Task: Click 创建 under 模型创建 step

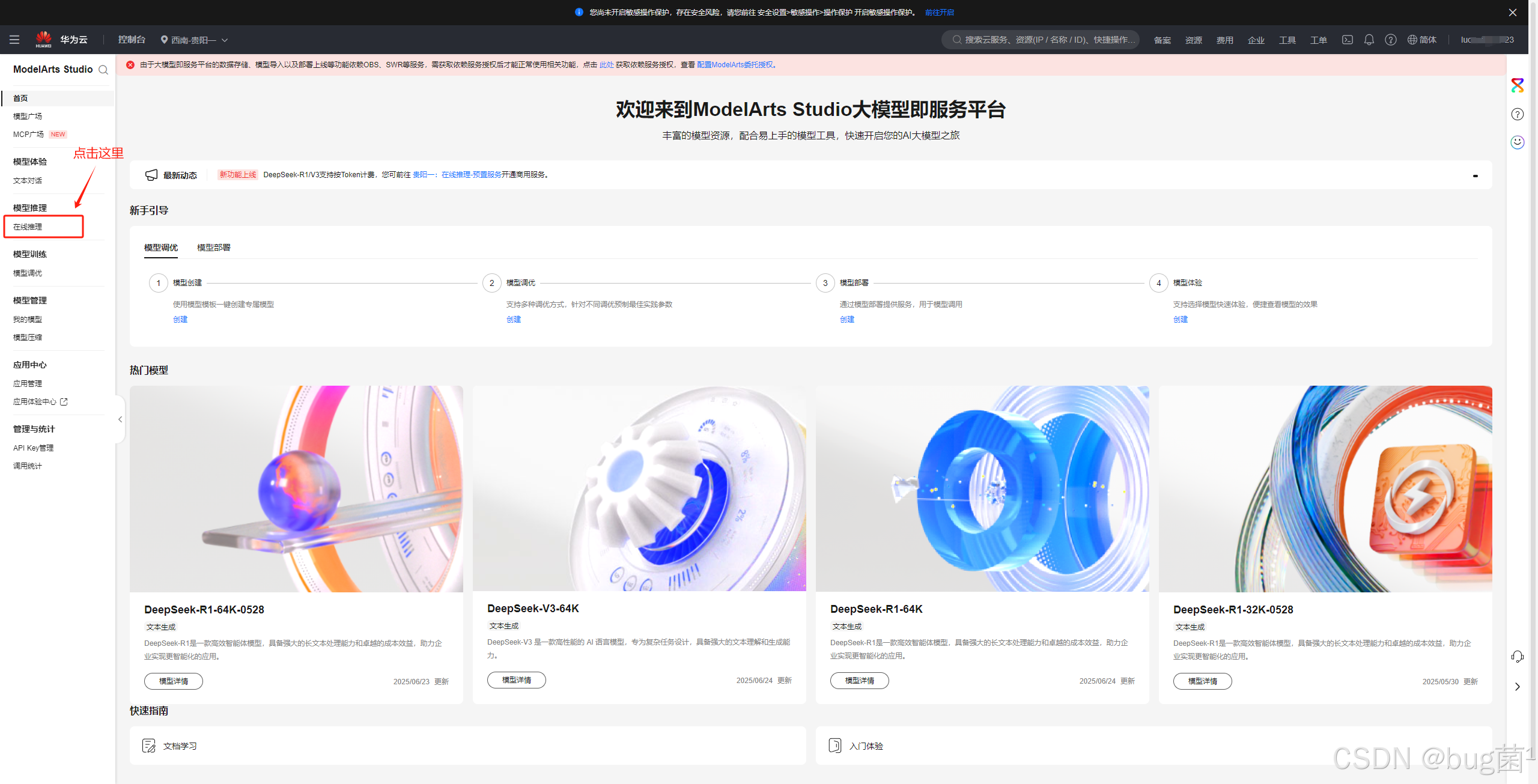Action: [180, 319]
